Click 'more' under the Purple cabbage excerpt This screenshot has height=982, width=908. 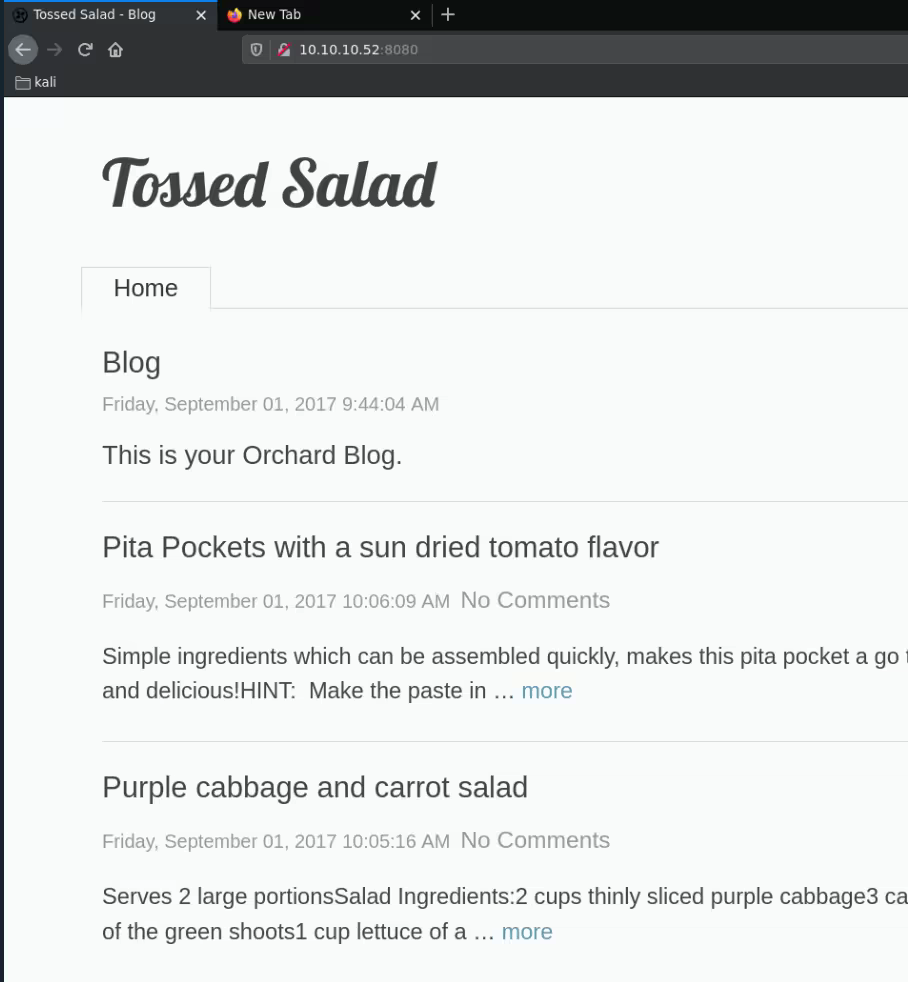(x=527, y=932)
